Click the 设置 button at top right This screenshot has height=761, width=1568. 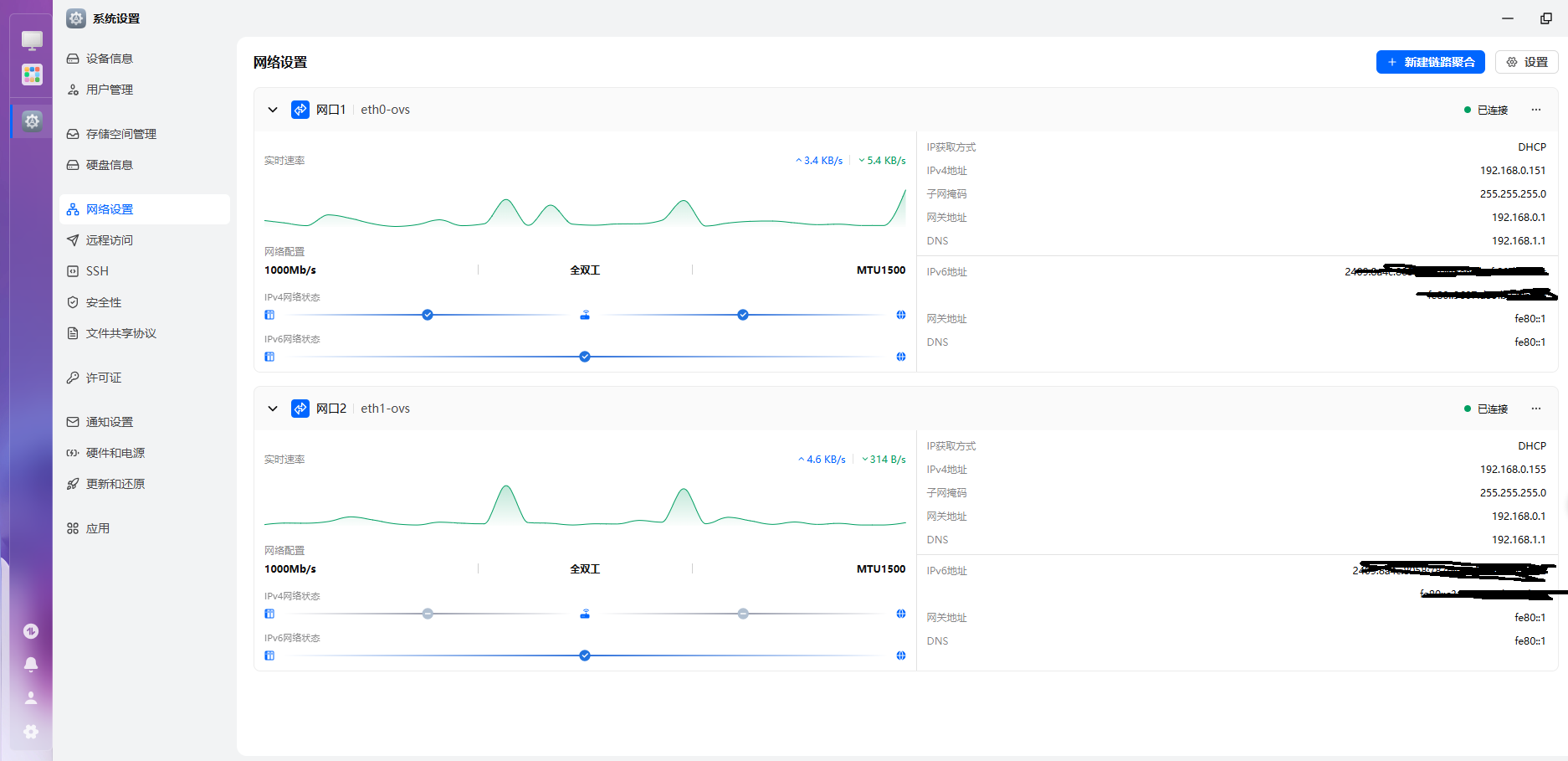(1527, 62)
